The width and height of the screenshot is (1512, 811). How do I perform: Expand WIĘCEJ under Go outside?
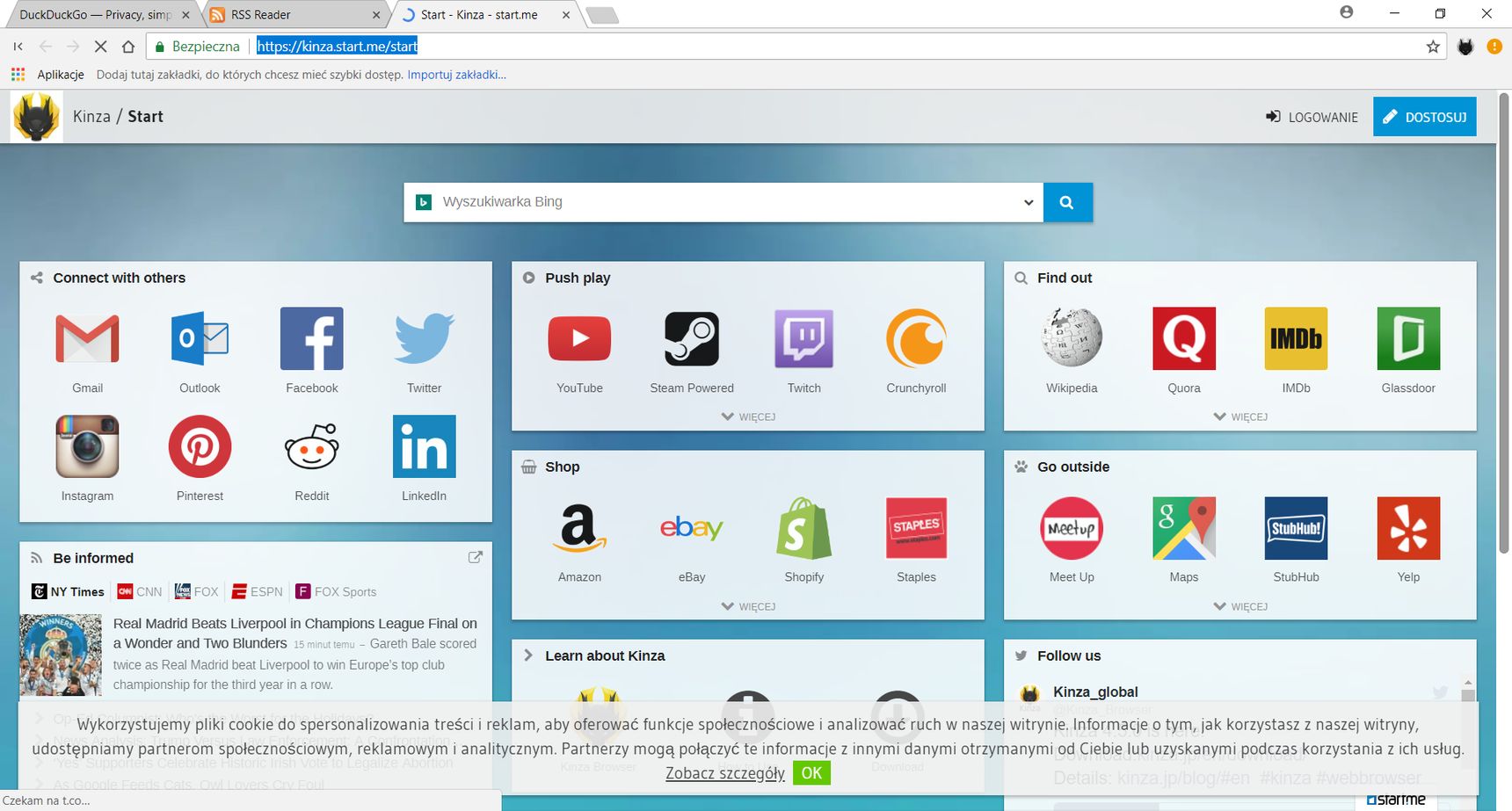click(1240, 606)
